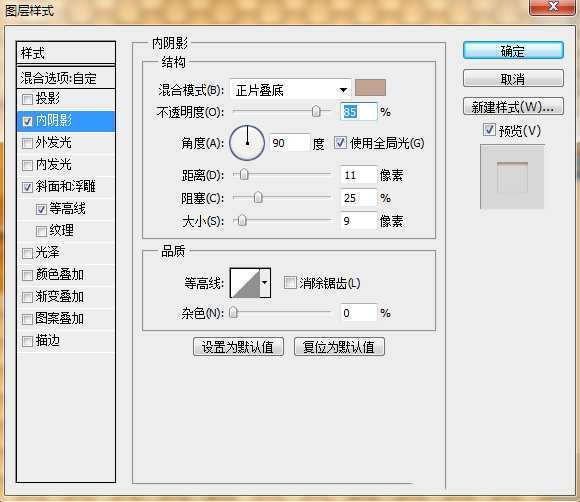Select the 渐变叠加 row label

[60, 296]
